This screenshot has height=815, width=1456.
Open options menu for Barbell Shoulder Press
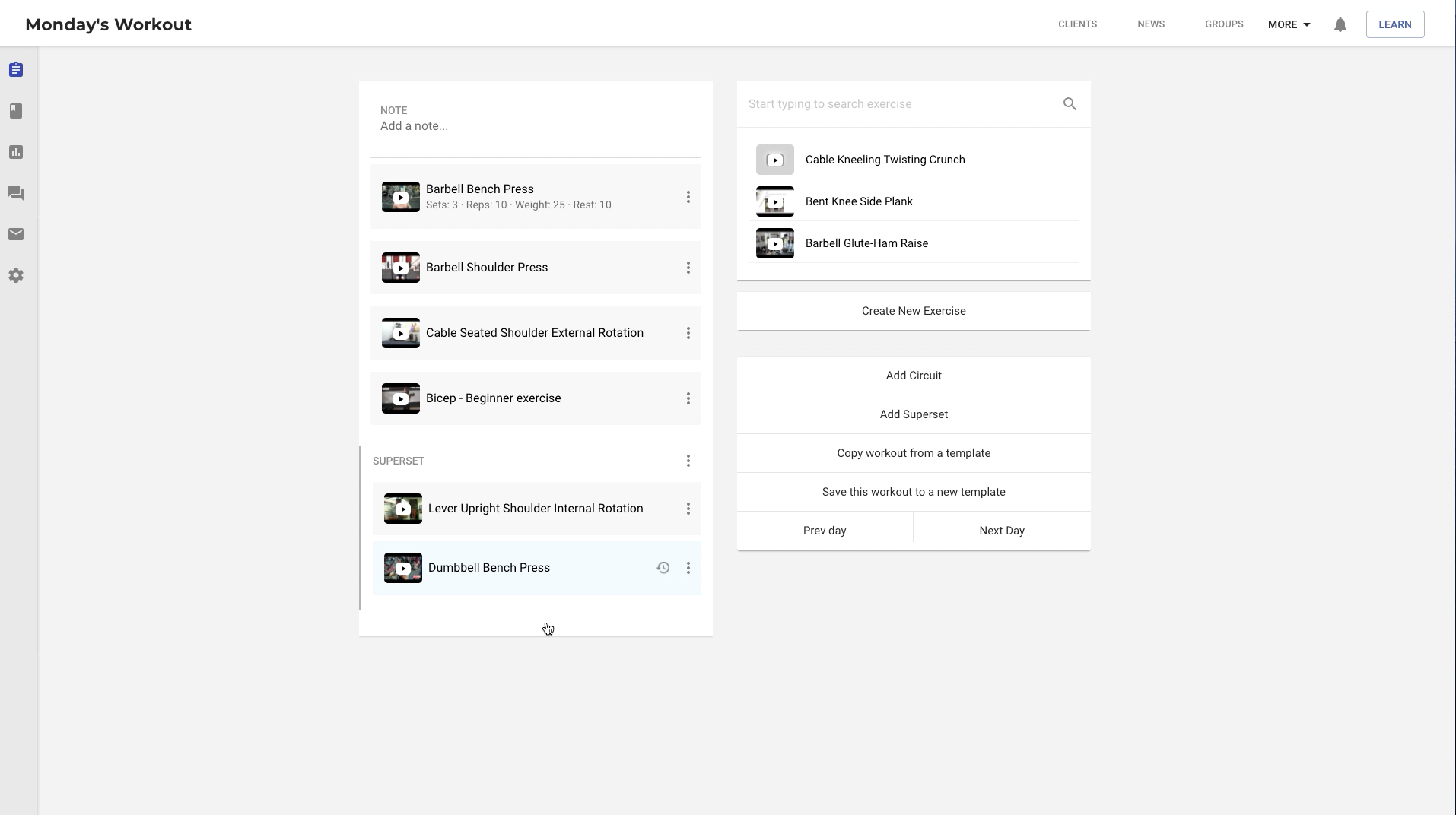pos(688,268)
